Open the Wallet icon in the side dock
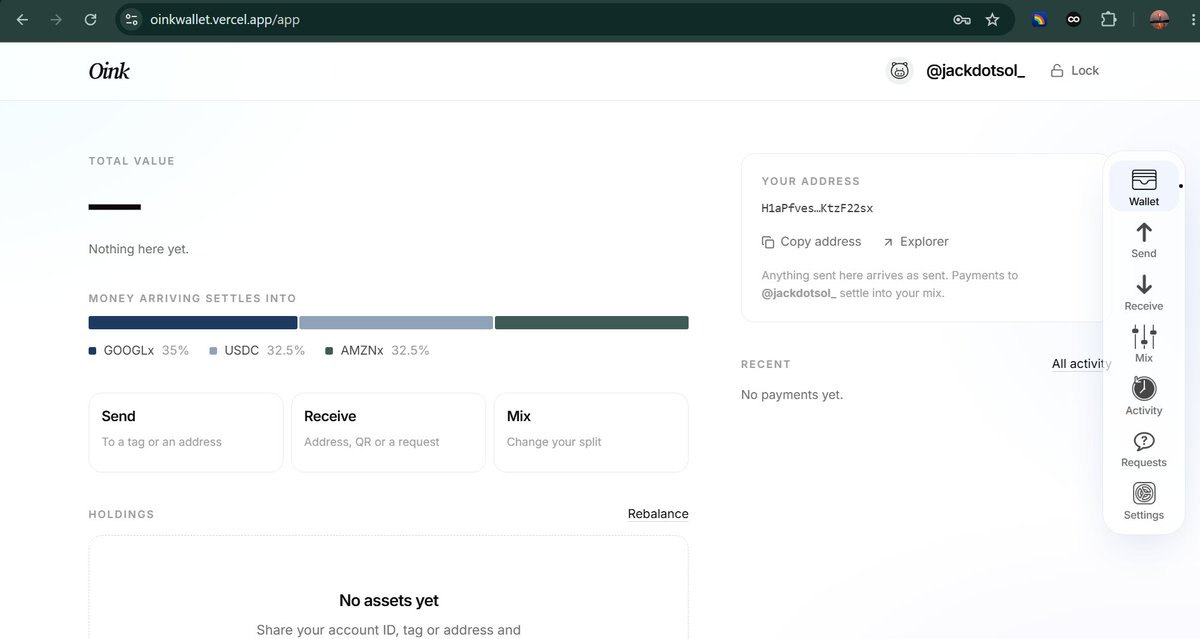 click(1144, 186)
